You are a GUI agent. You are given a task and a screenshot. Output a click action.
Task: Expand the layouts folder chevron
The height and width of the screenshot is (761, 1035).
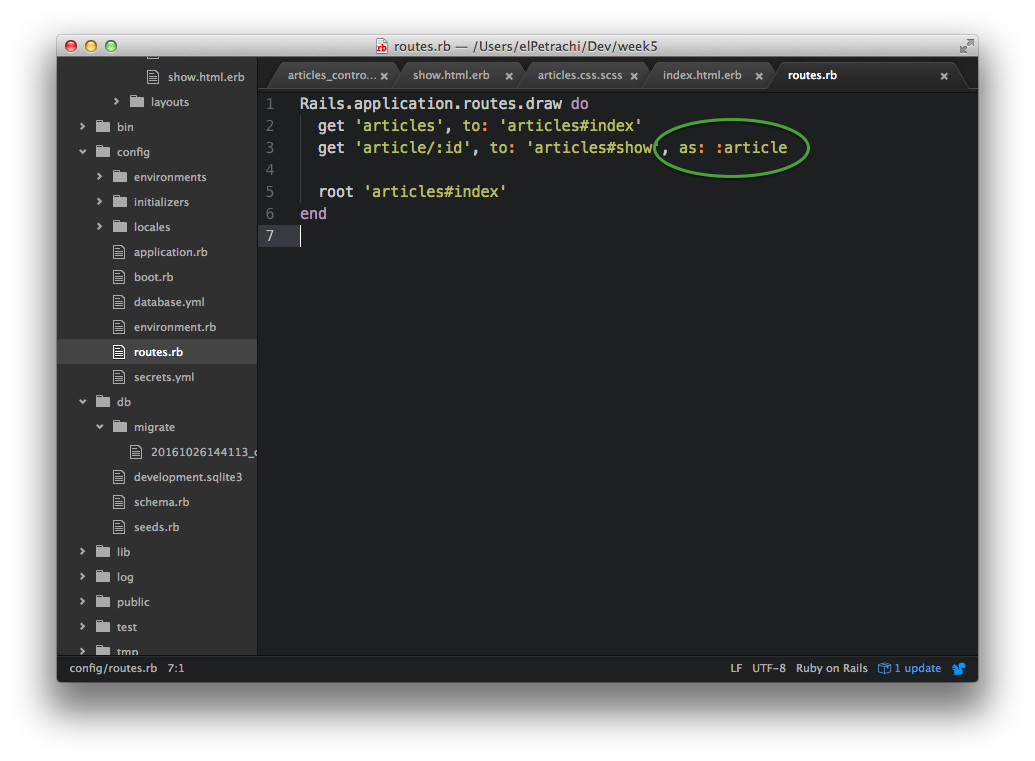(x=116, y=101)
